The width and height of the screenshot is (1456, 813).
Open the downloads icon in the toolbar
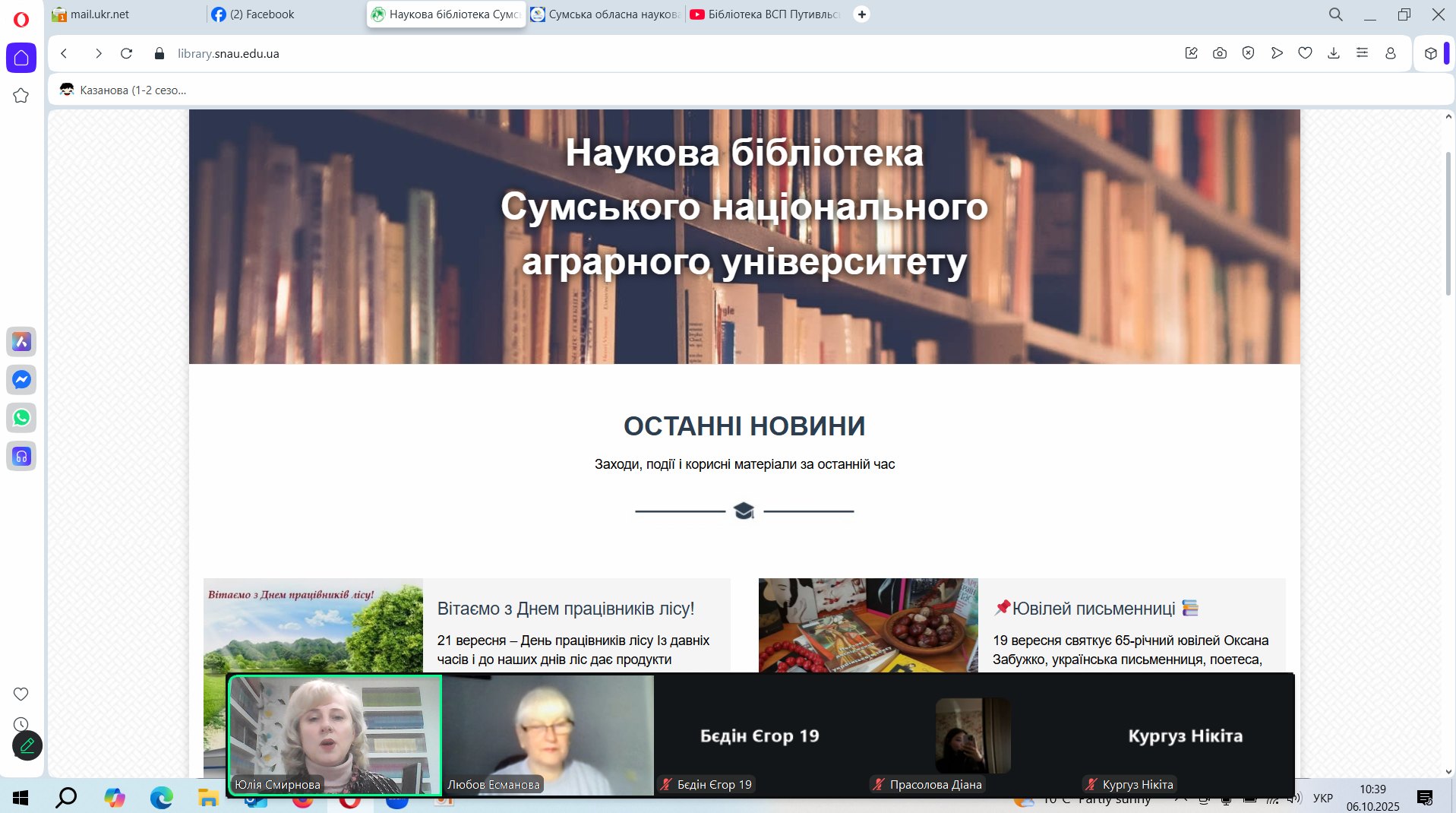[x=1333, y=53]
